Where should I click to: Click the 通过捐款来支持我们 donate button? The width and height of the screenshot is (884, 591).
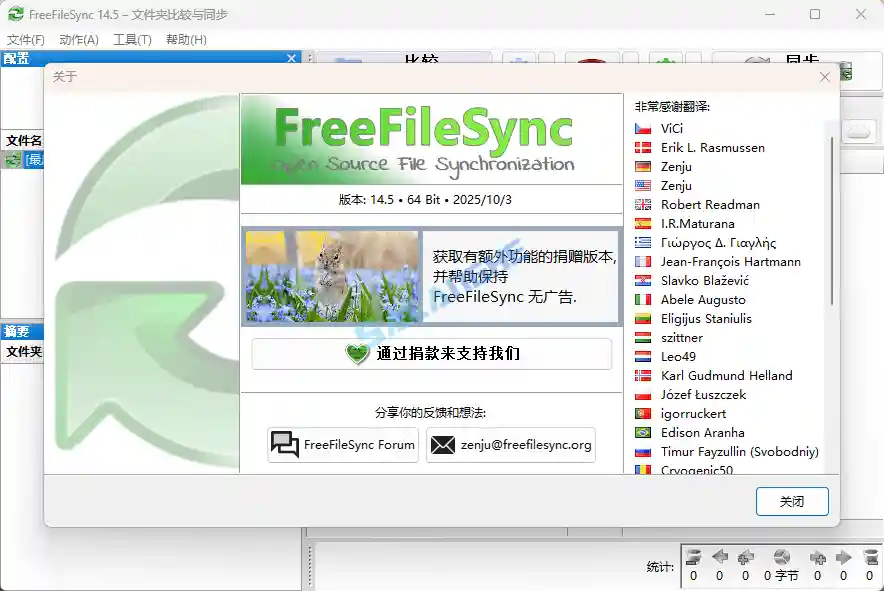[x=431, y=353]
